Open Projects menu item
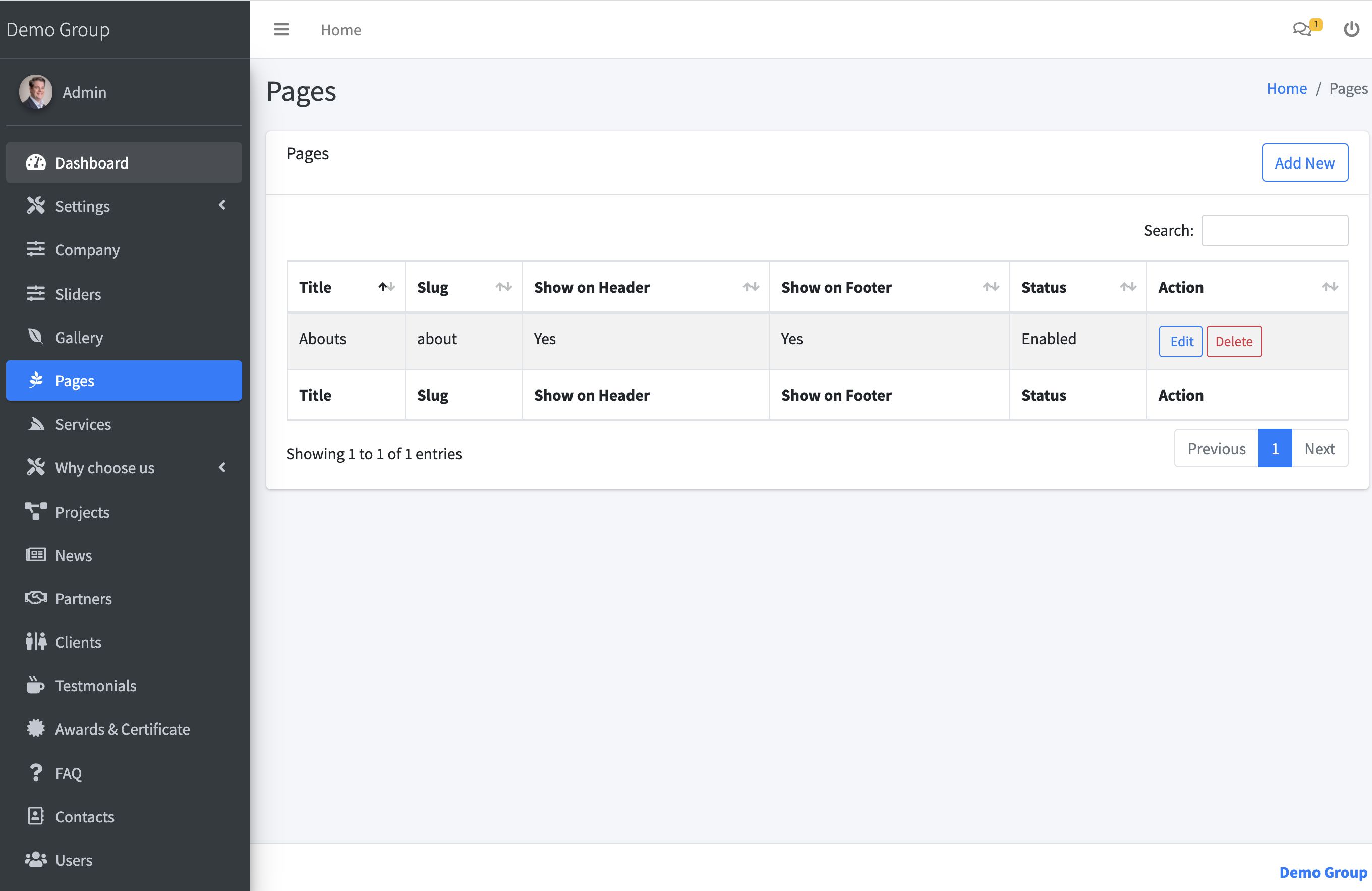This screenshot has height=891, width=1372. (x=124, y=512)
